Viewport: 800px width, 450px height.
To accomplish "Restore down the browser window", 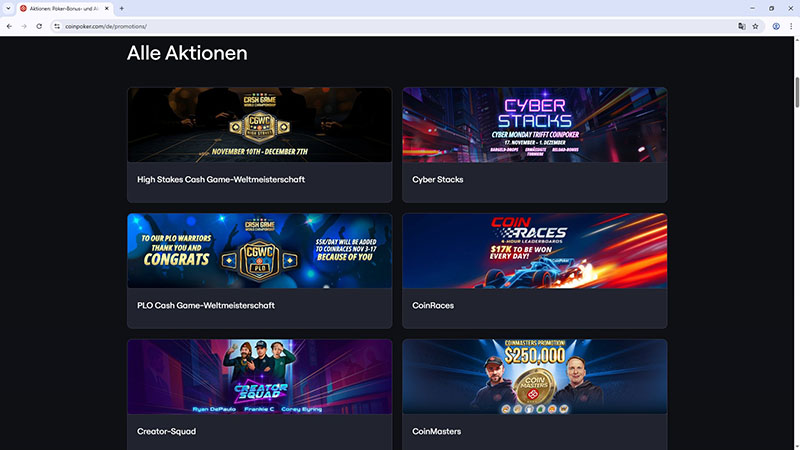I will tap(771, 8).
